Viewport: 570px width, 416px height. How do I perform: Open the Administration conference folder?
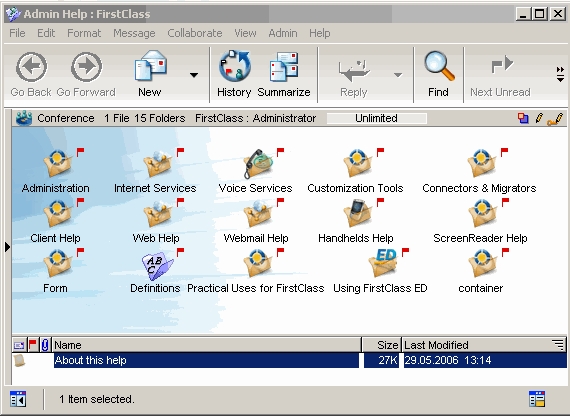(x=57, y=163)
